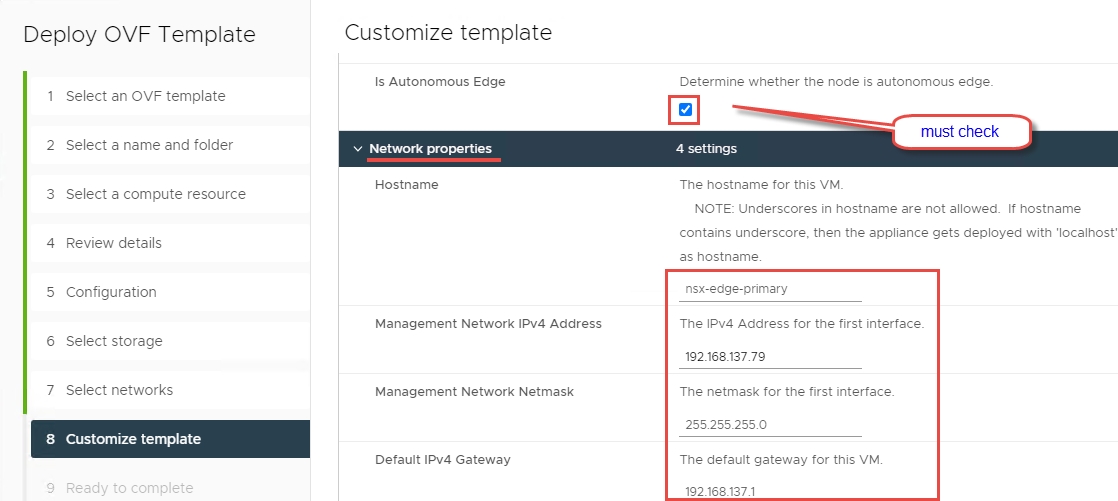Click the hostname field containing nsx-edge-primary
The width and height of the screenshot is (1118, 501).
(x=769, y=289)
